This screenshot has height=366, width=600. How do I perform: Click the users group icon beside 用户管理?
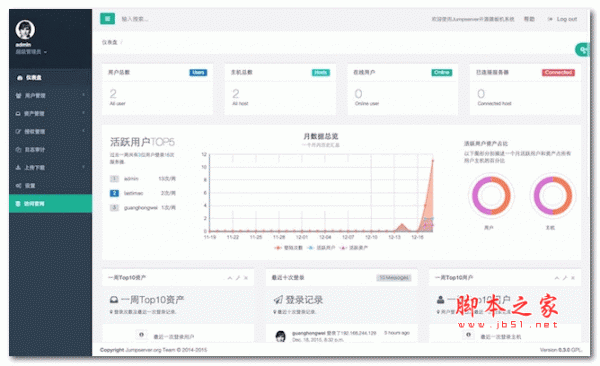pyautogui.click(x=18, y=96)
